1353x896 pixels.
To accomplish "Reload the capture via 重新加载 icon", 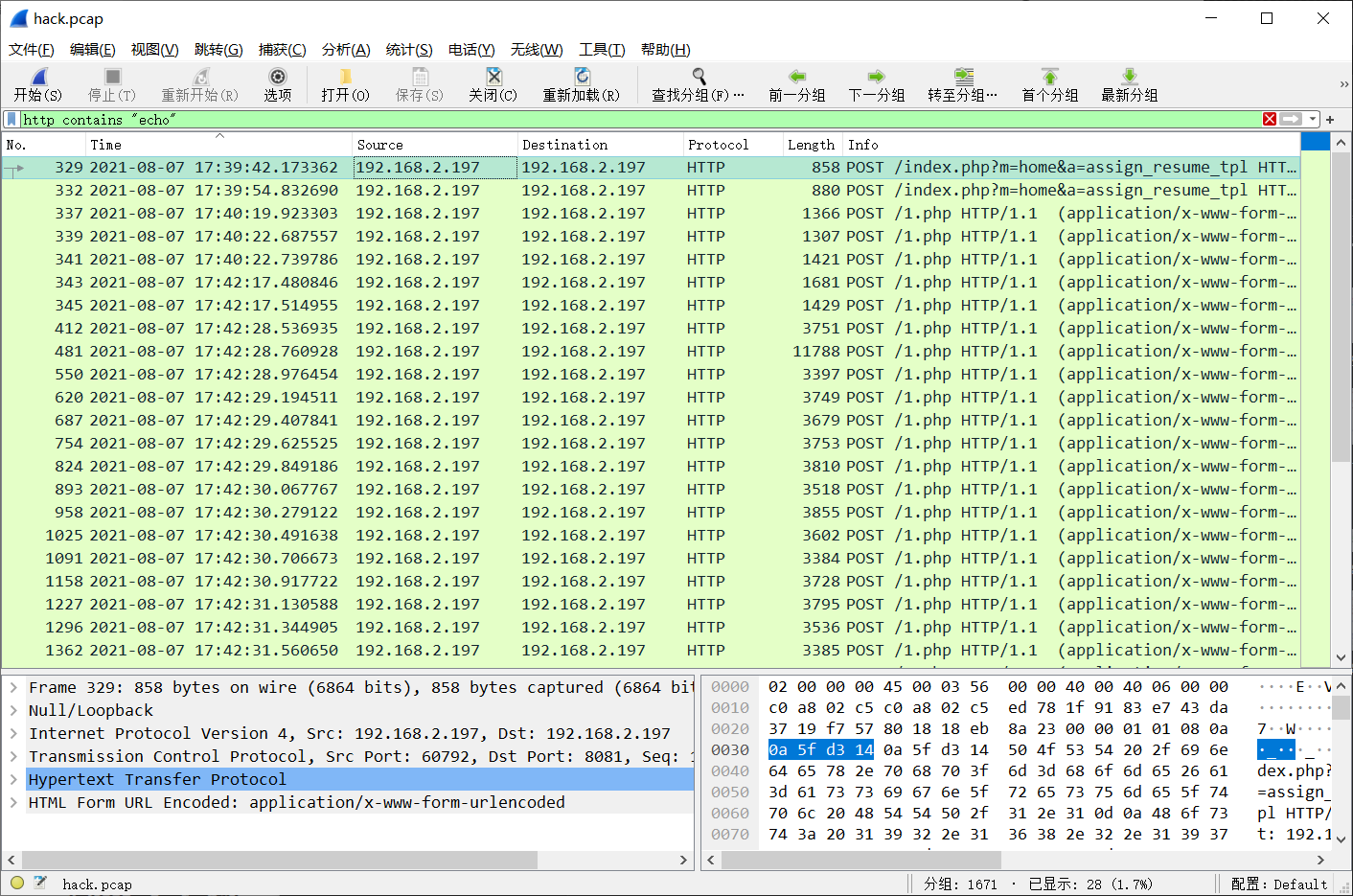I will click(582, 77).
